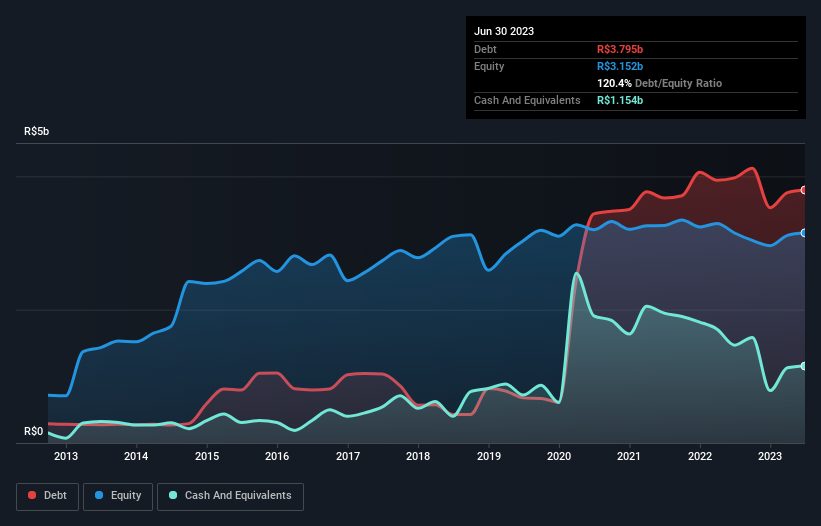Viewport: 821px width, 526px height.
Task: Click the R$0 y-axis label
Action: click(x=34, y=432)
